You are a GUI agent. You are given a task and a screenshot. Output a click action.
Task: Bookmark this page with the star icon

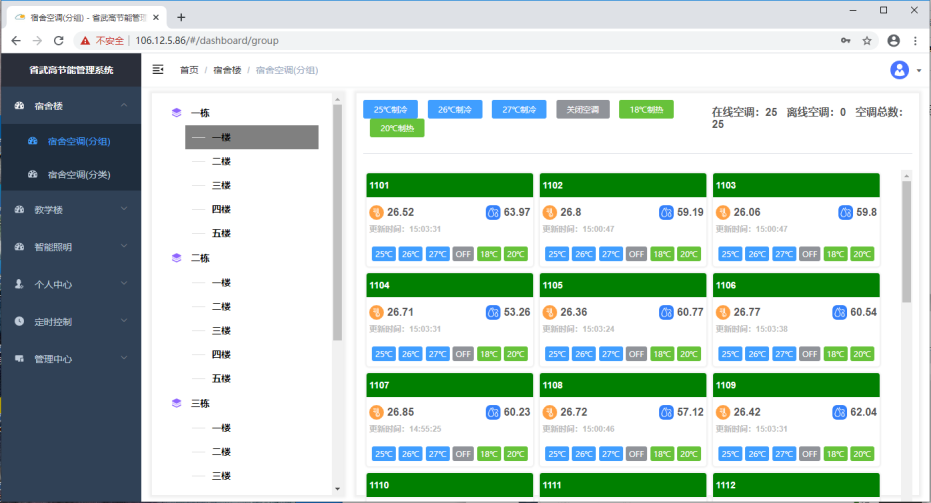867,40
